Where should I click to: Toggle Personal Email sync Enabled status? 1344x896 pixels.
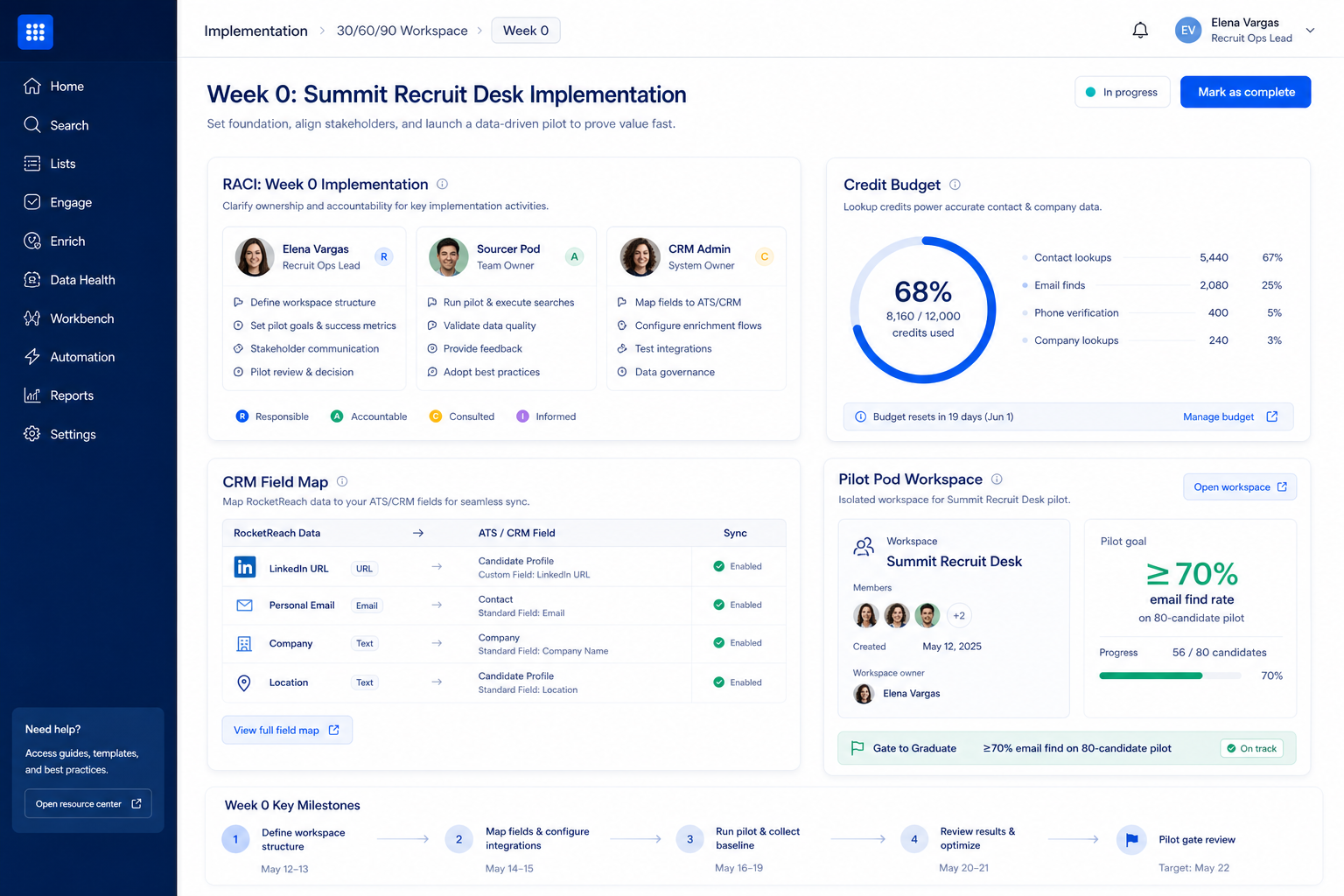pos(738,605)
